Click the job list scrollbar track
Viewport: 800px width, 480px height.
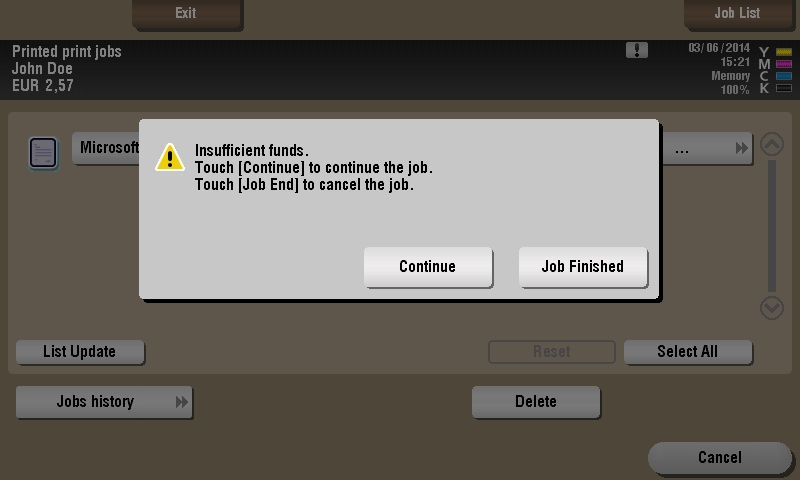(x=772, y=226)
